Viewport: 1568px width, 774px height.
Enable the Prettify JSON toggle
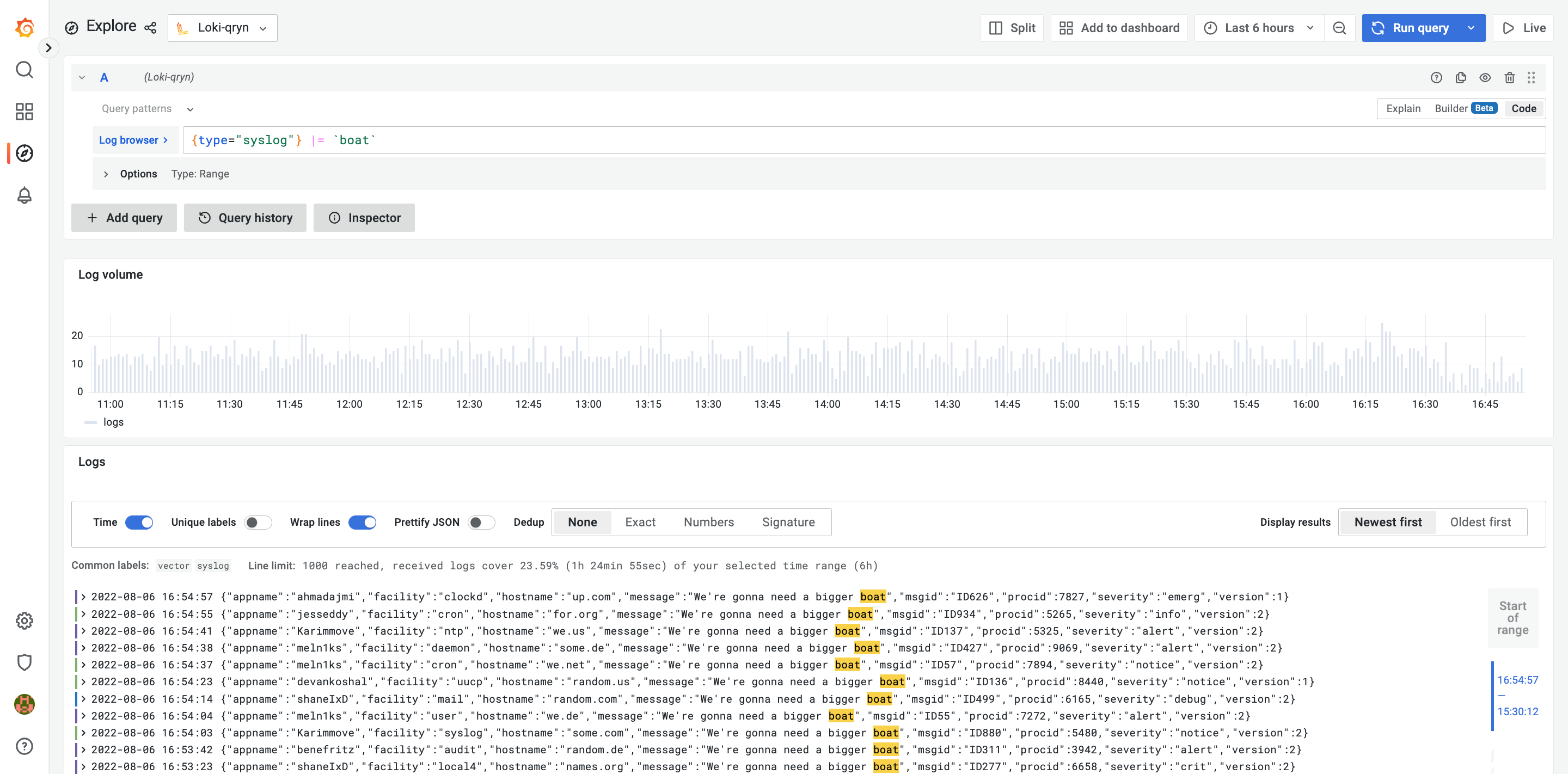pyautogui.click(x=481, y=522)
